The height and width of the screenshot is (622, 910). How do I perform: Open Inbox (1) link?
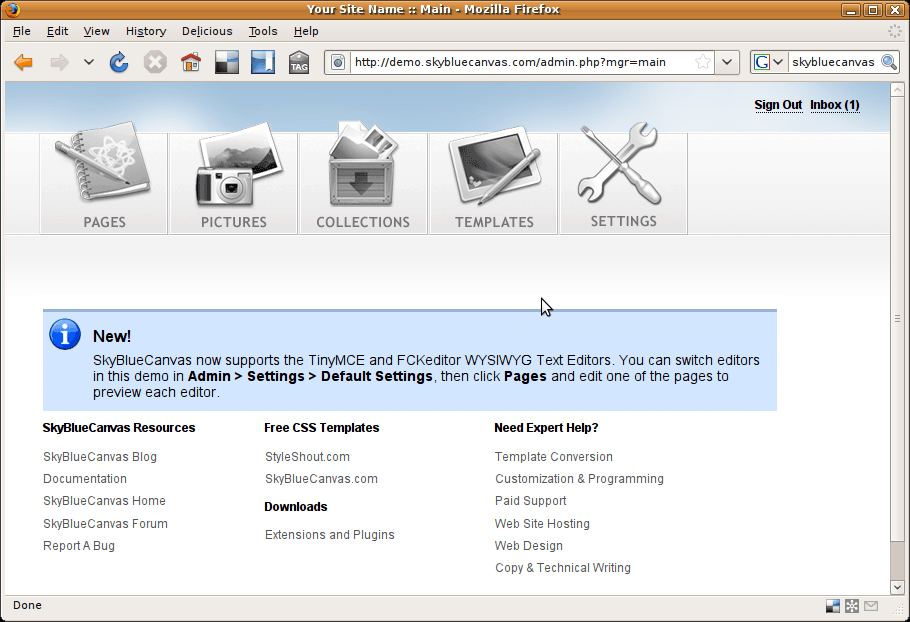[x=835, y=105]
